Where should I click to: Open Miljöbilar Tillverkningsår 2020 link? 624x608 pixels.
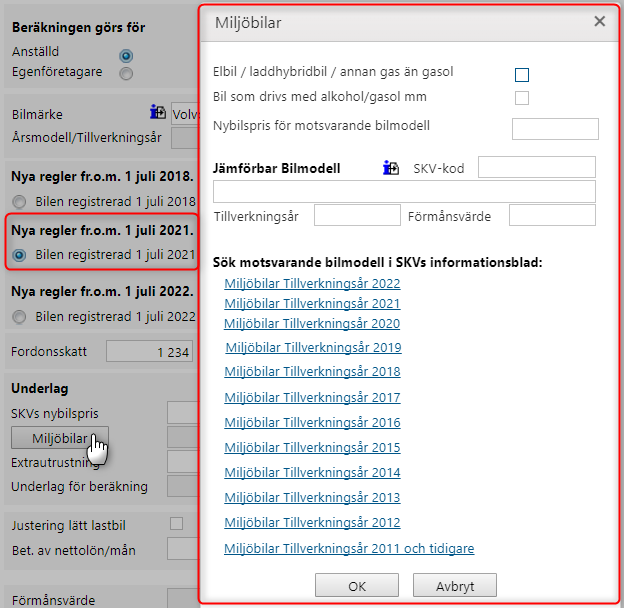click(312, 323)
